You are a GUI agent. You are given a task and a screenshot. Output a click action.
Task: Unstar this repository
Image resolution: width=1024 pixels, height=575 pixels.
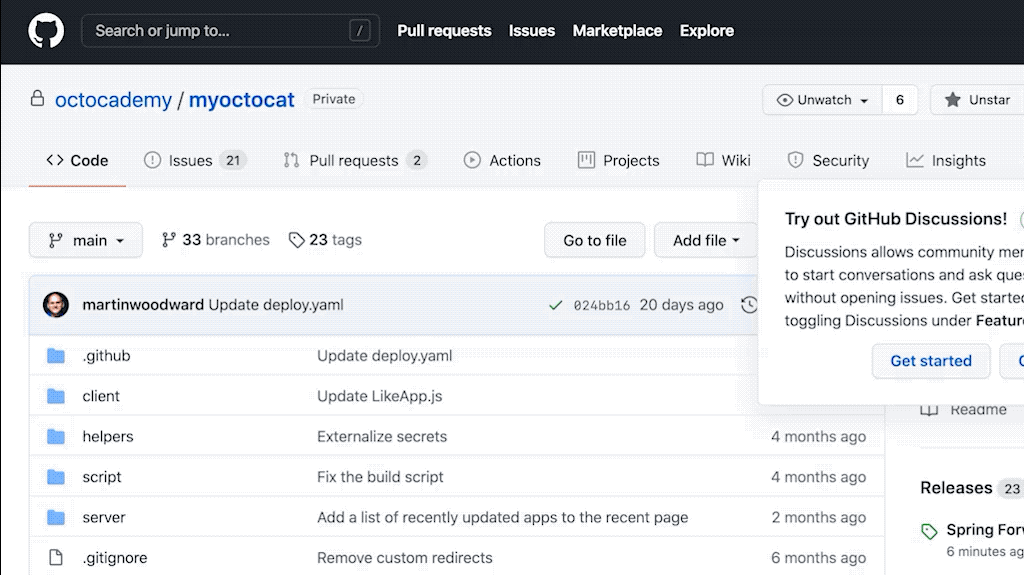coord(977,100)
